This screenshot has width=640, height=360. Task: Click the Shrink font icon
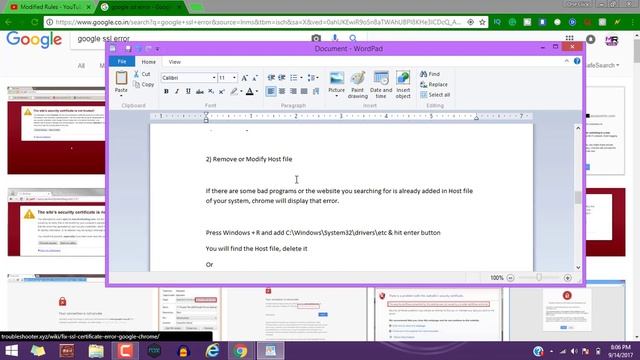(255, 78)
